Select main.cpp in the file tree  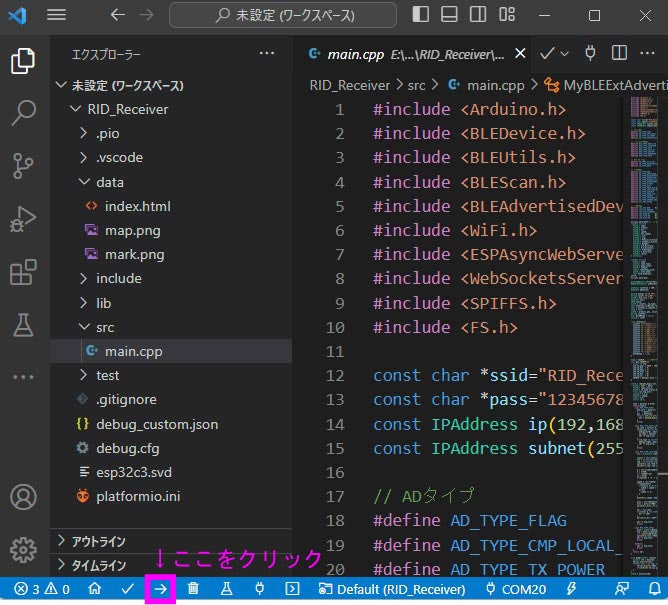pyautogui.click(x=171, y=351)
